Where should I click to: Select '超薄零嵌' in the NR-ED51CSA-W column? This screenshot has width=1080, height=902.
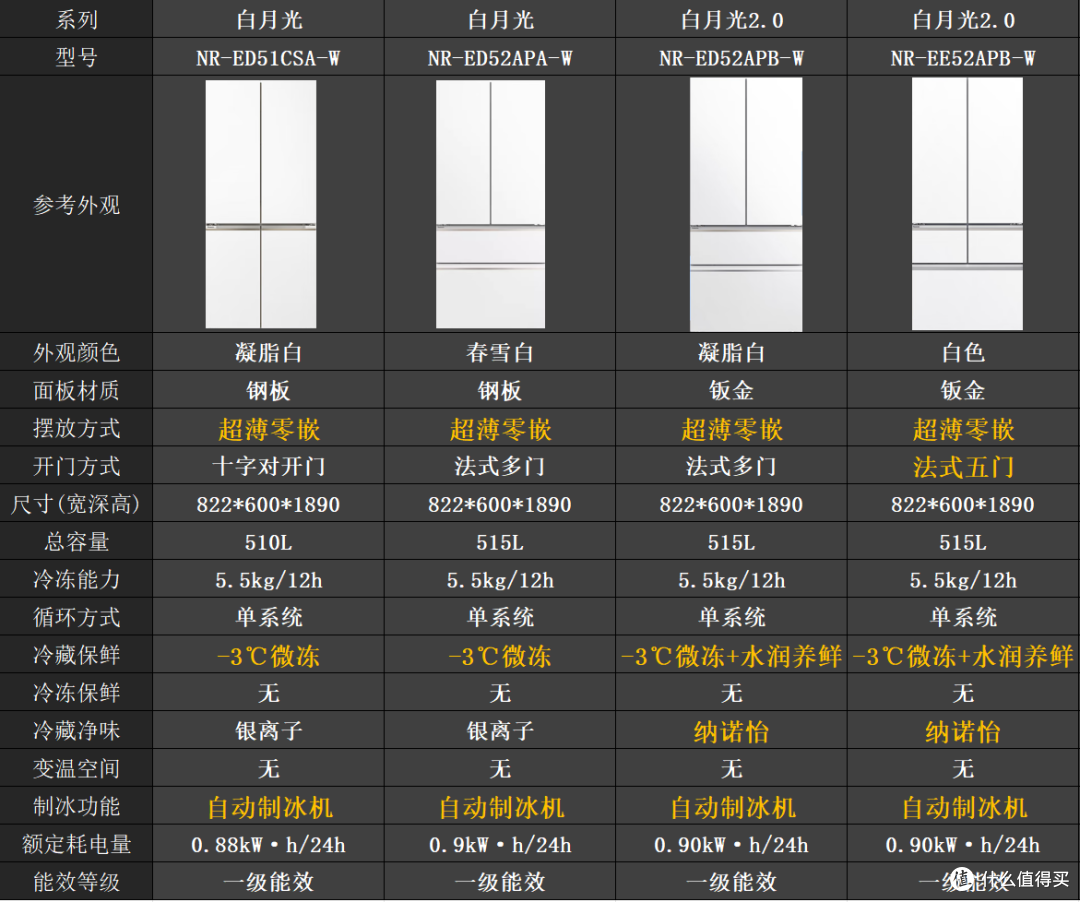(269, 430)
